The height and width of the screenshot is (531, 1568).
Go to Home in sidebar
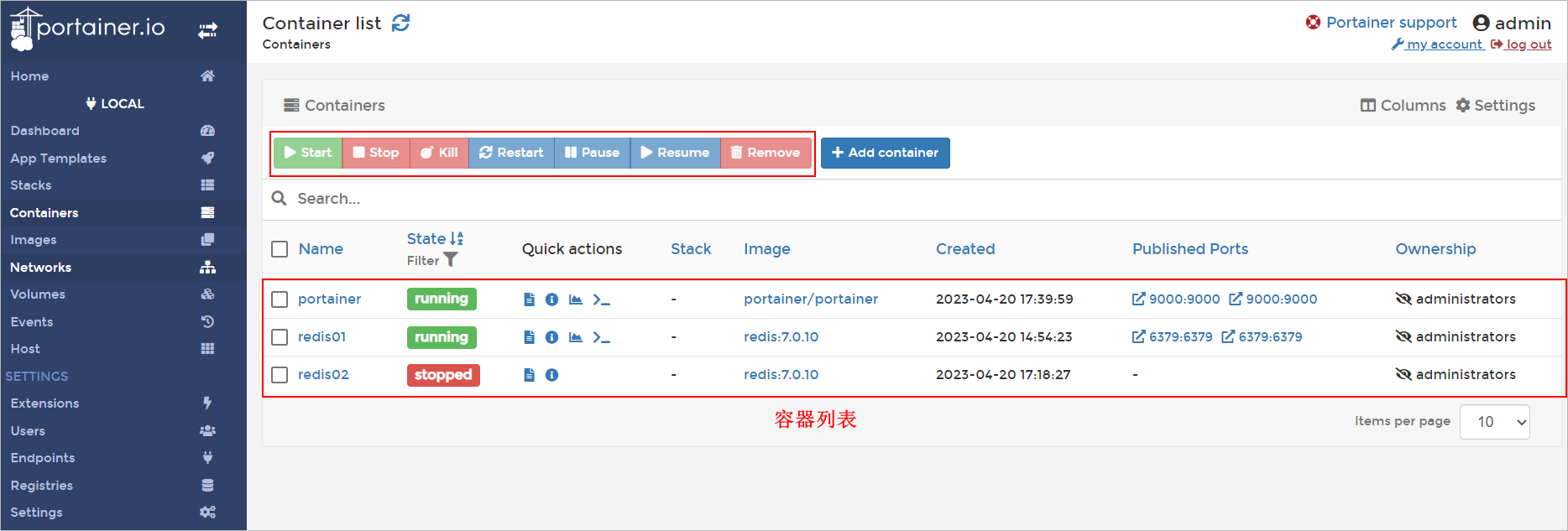(x=123, y=76)
